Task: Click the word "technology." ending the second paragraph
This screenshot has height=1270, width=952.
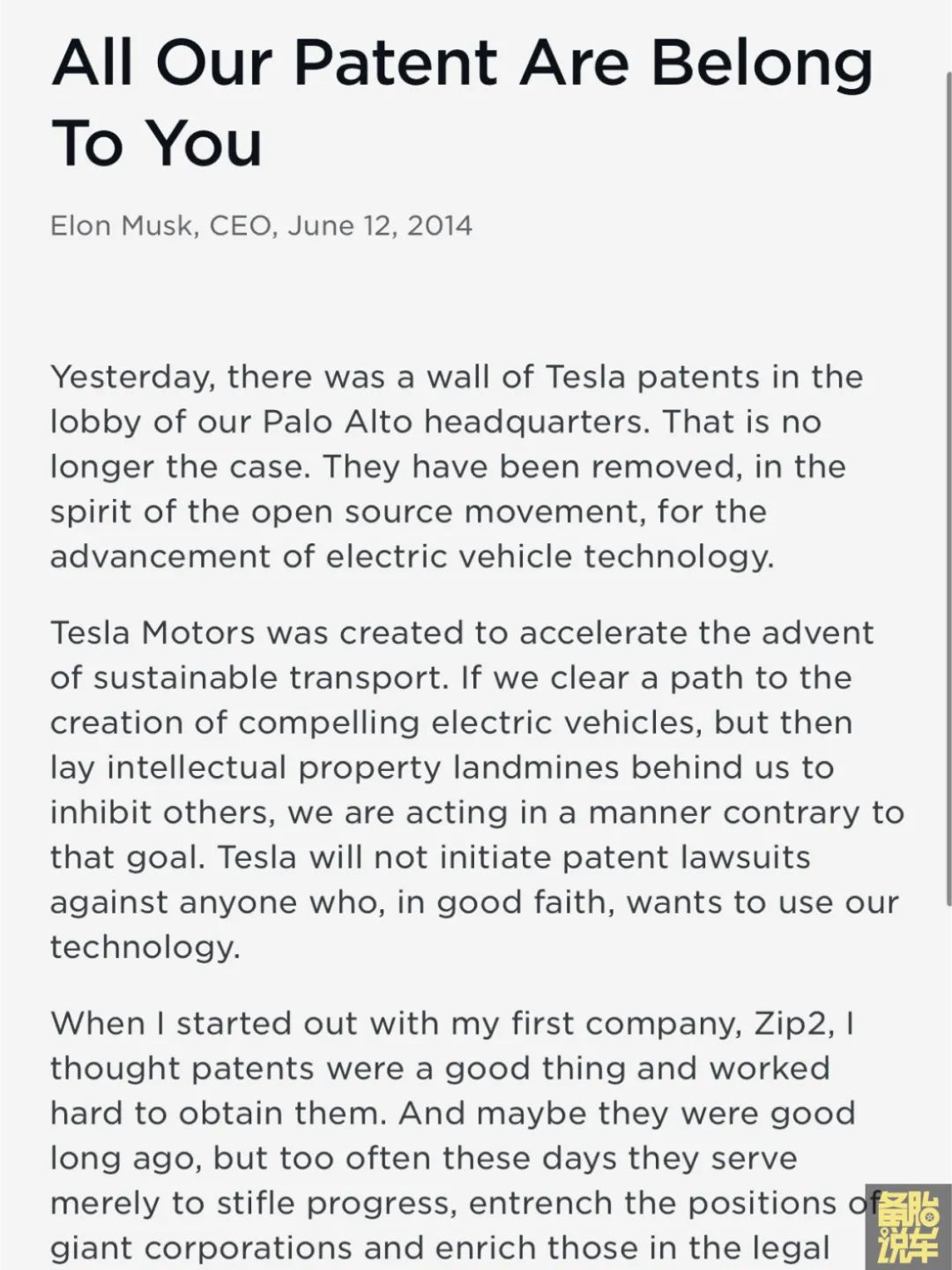Action: click(x=145, y=948)
